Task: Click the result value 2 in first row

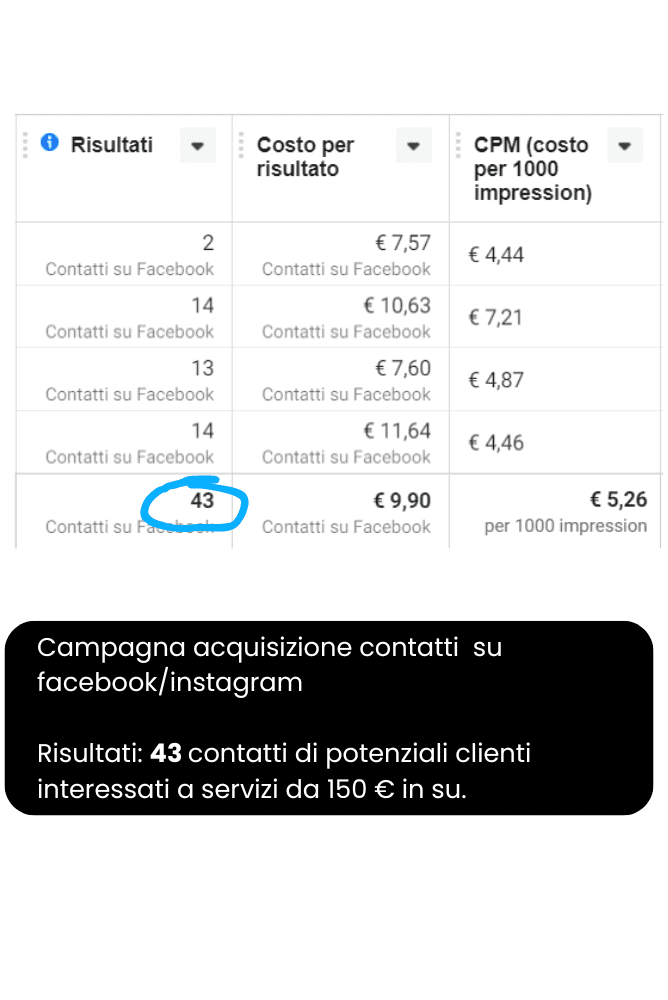Action: point(208,242)
